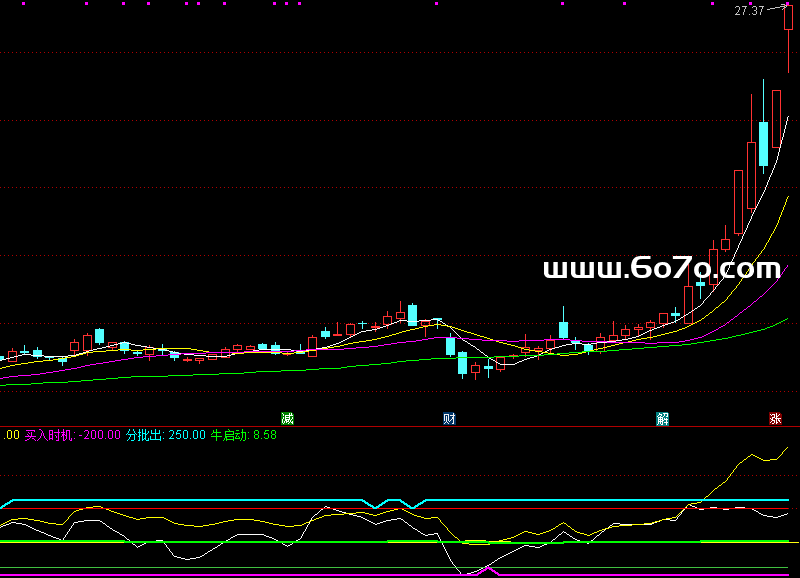Select the 牛启动 indicator label
This screenshot has width=800, height=578.
click(x=230, y=435)
